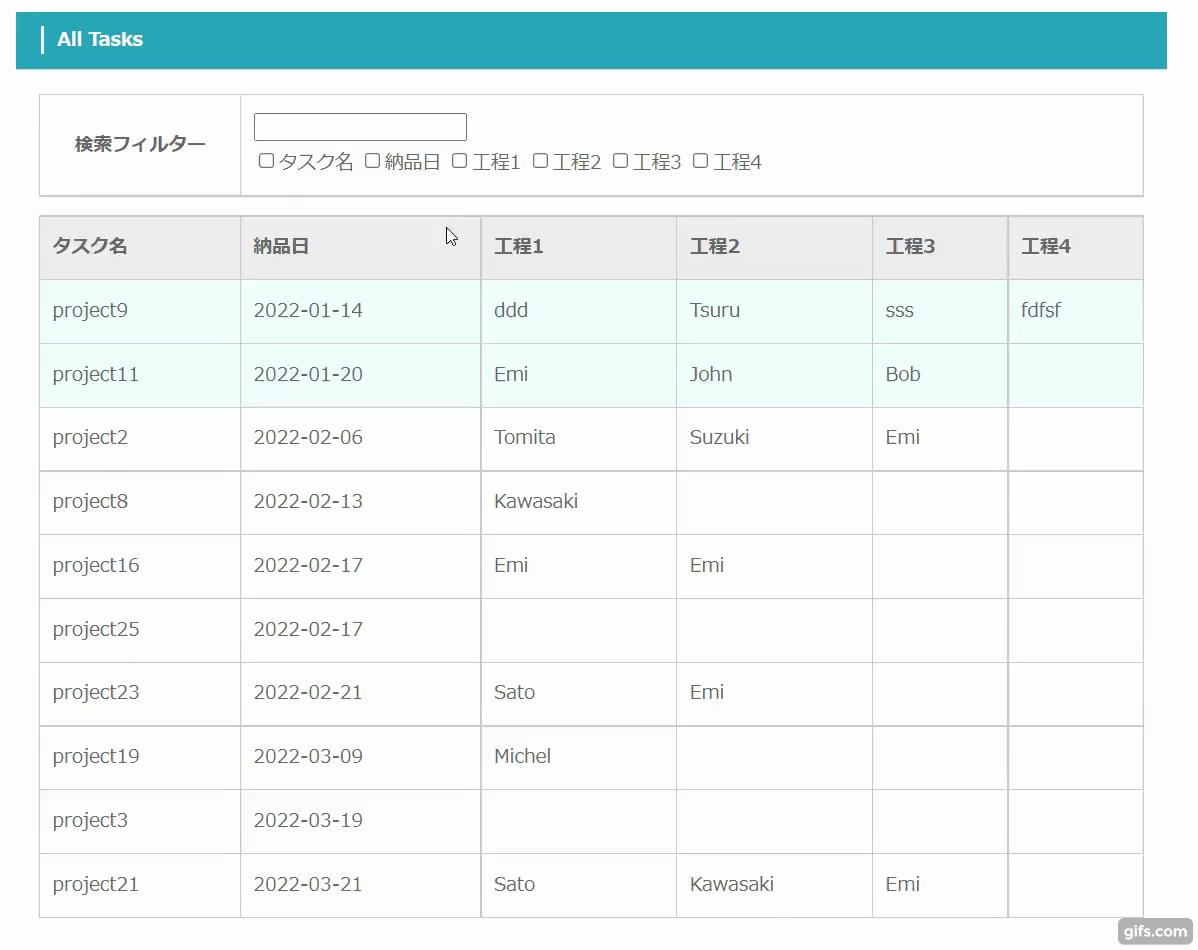Click the 工程4 column header
The width and height of the screenshot is (1198, 950).
(x=1076, y=247)
